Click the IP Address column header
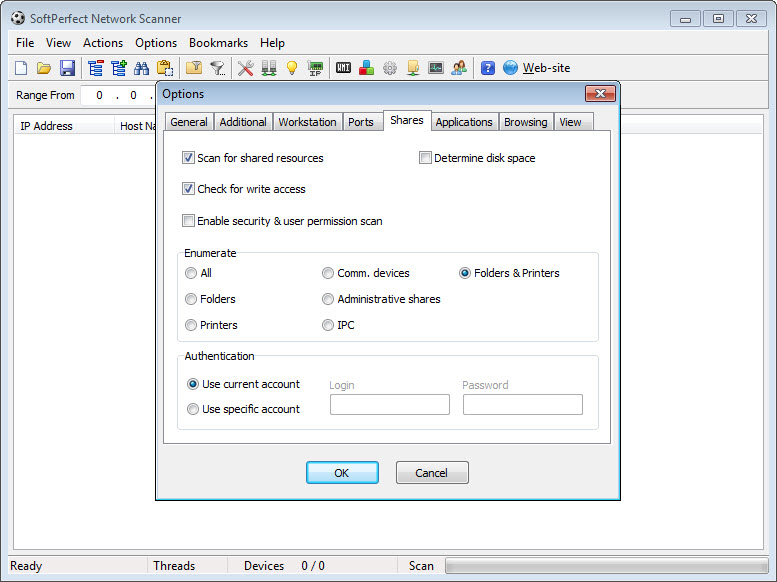The width and height of the screenshot is (777, 582). point(64,126)
